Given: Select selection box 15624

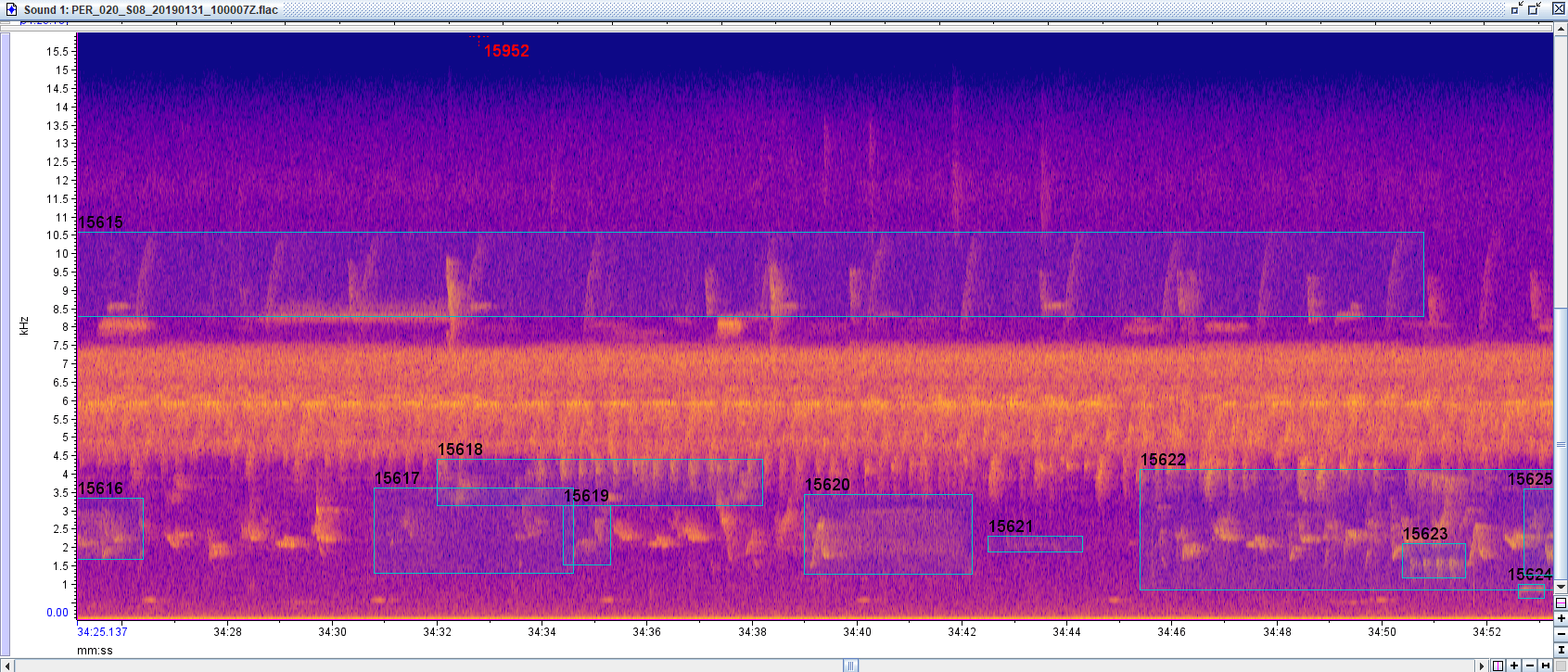Looking at the screenshot, I should point(1531,591).
